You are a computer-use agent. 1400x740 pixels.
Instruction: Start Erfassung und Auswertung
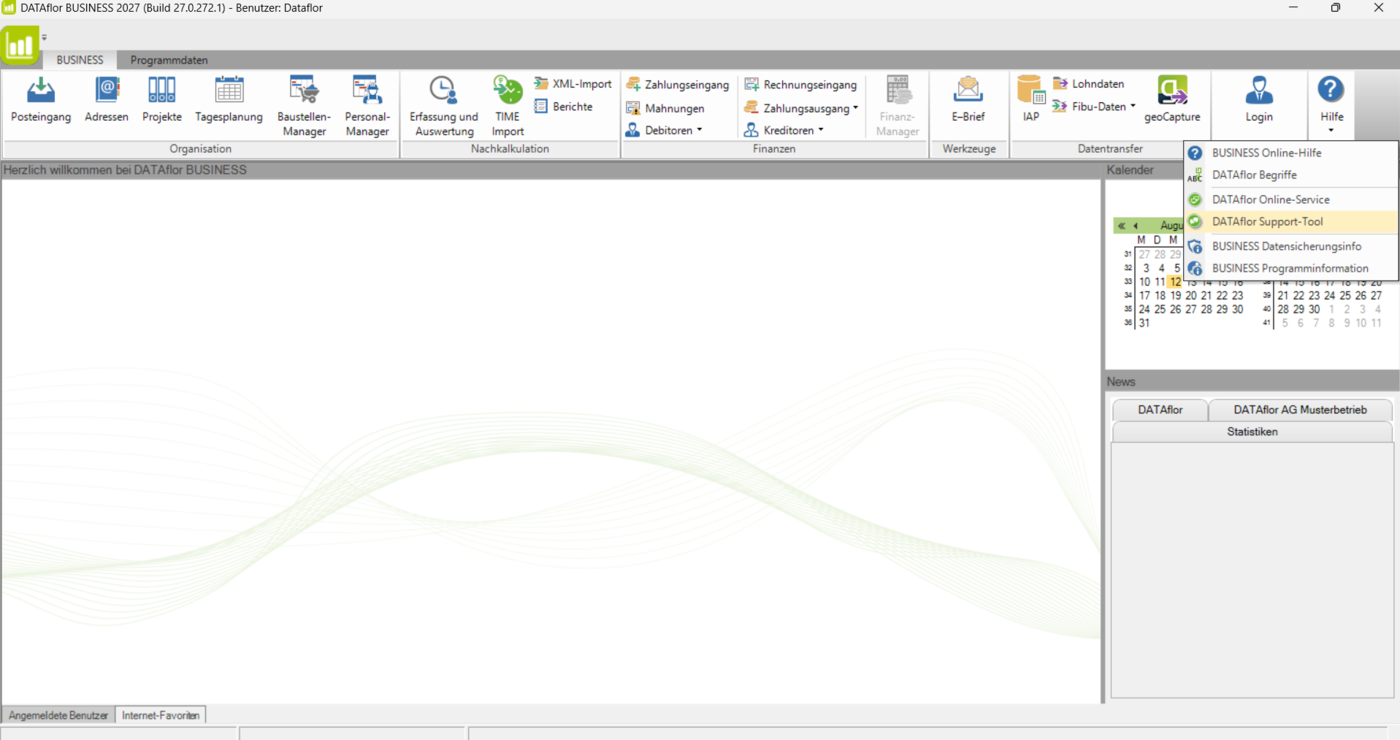coord(444,106)
